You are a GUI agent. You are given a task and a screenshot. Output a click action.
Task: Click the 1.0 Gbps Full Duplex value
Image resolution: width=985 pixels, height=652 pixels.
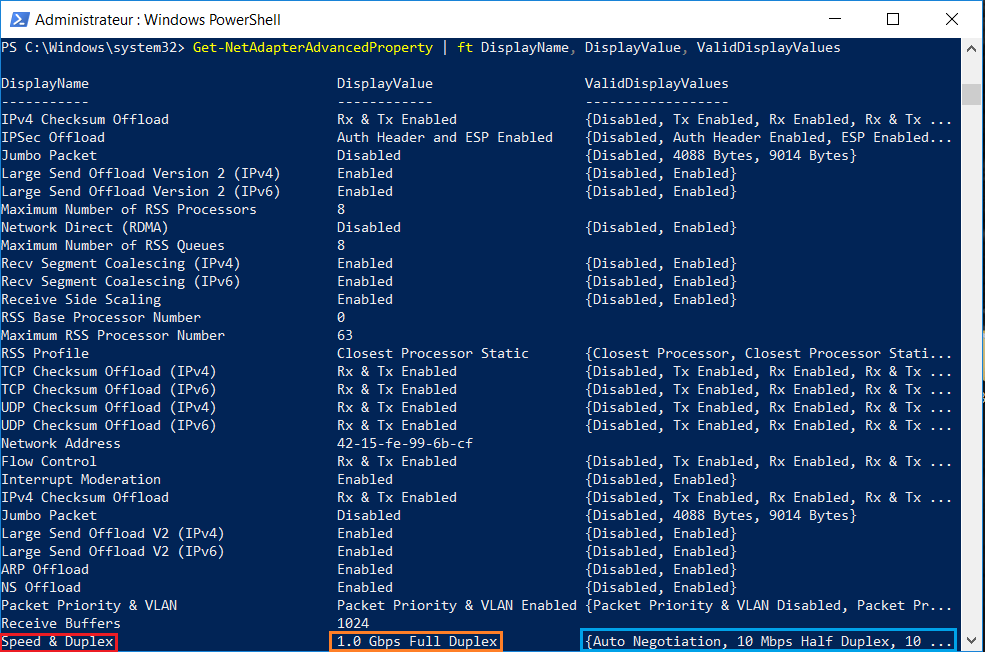(416, 641)
